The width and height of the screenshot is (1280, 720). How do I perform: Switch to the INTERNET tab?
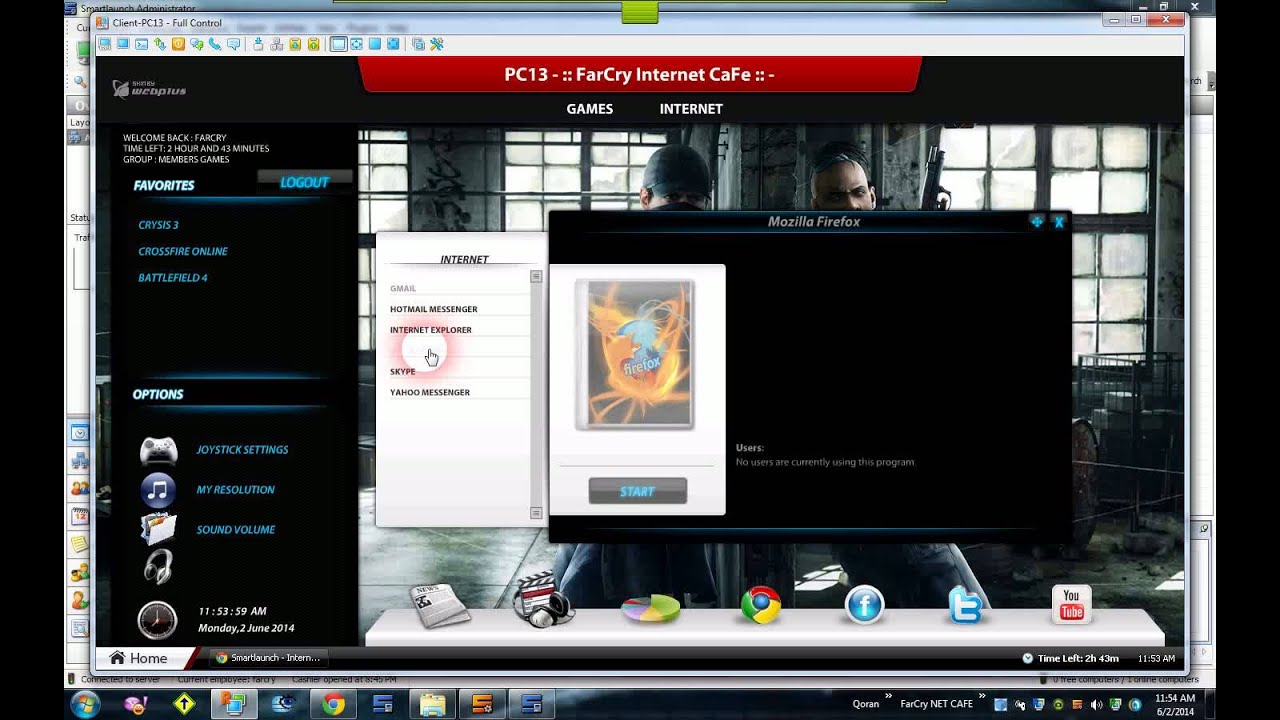point(691,109)
